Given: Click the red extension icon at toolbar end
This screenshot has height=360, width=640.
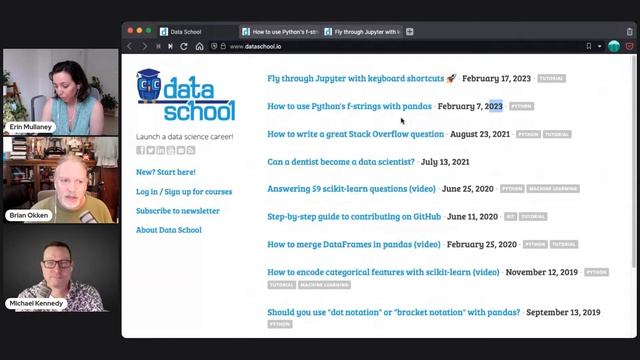Looking at the screenshot, I should point(629,47).
